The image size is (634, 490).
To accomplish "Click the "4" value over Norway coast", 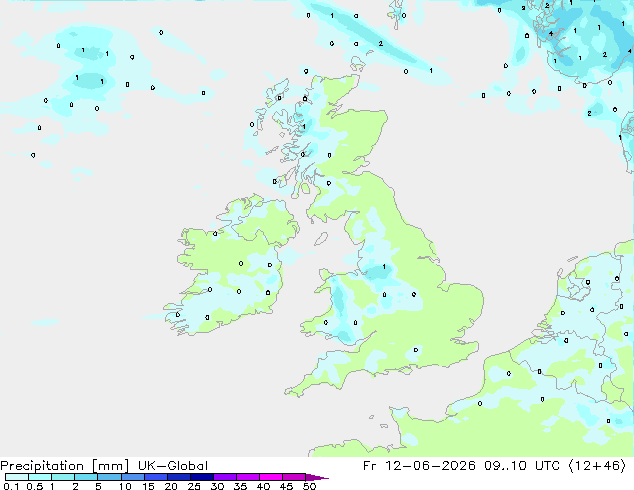I will coord(551,34).
